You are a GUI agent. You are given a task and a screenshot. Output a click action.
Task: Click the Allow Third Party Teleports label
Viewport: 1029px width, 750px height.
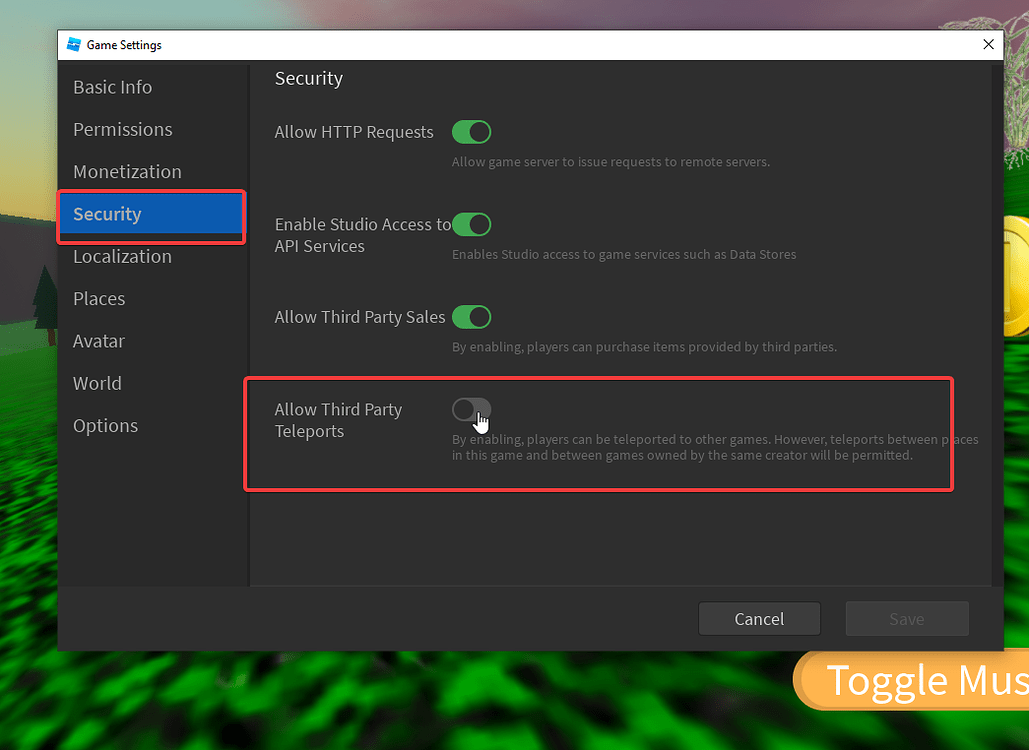[338, 420]
